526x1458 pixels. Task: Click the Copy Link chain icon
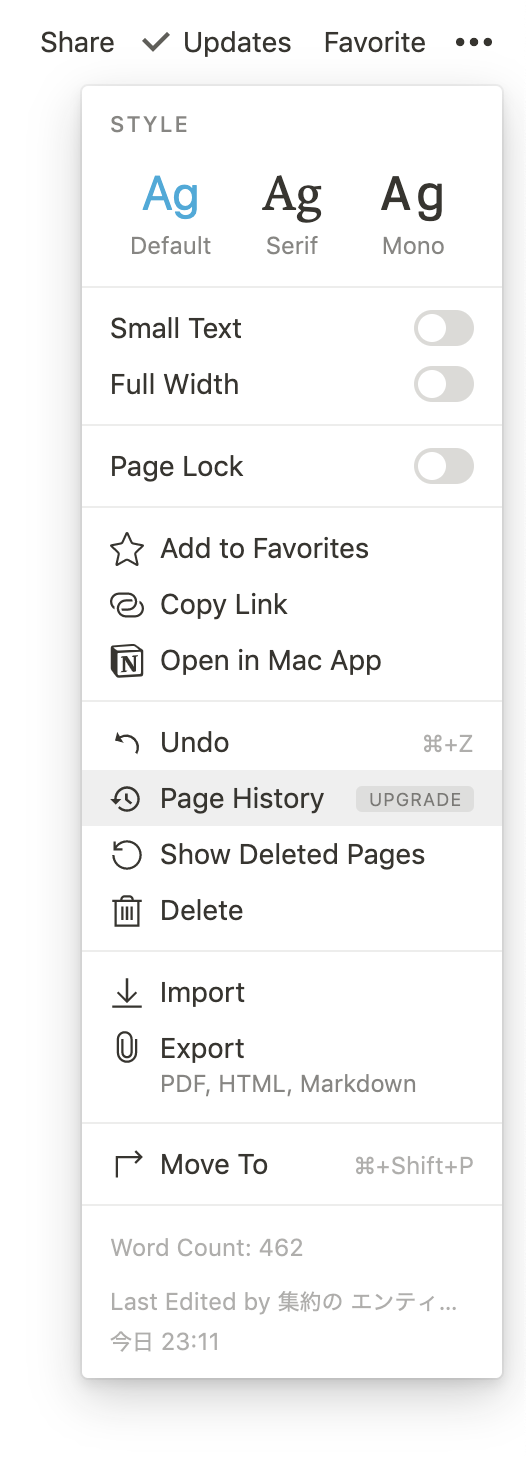[x=127, y=605]
